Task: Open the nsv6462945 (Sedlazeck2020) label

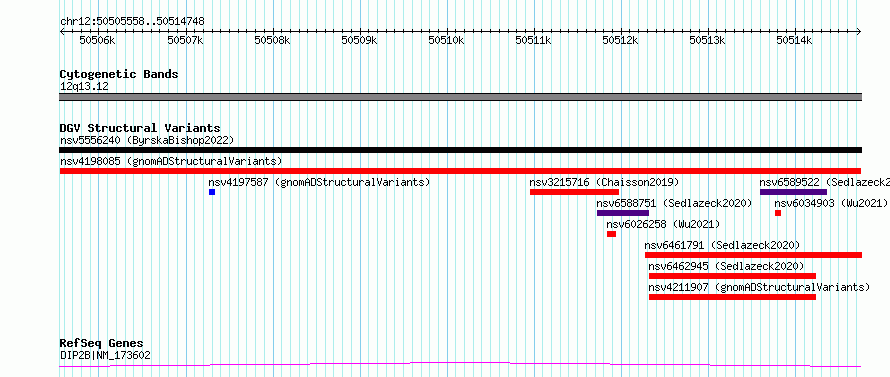Action: [727, 266]
